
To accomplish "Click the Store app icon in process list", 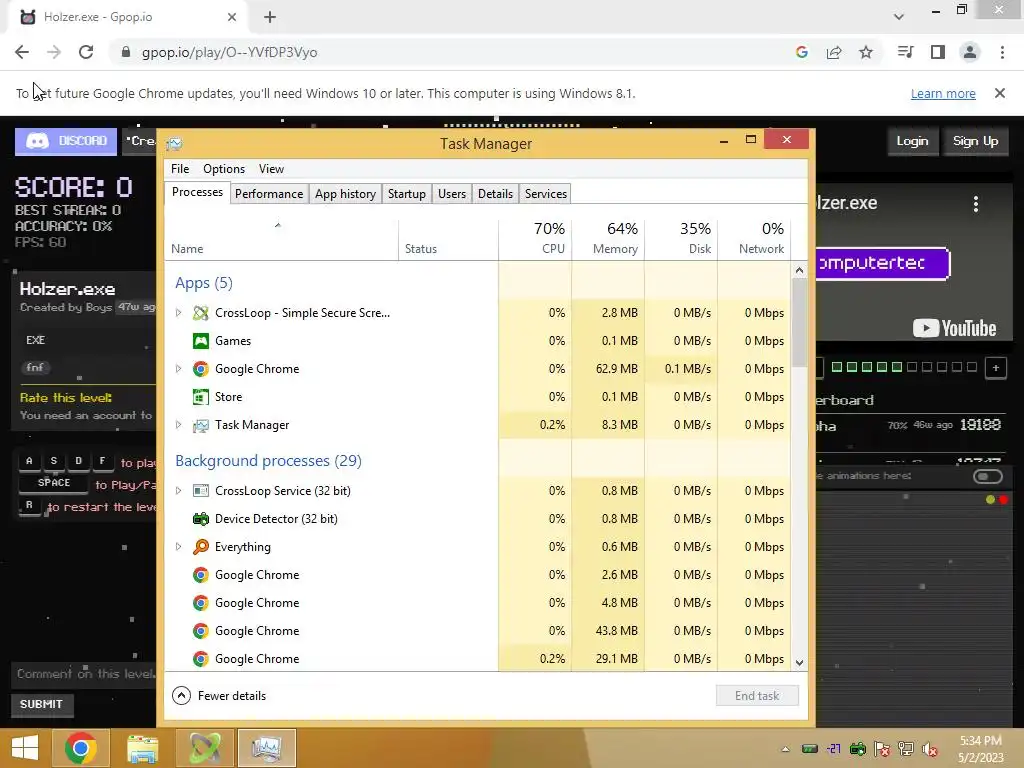I will click(x=200, y=397).
